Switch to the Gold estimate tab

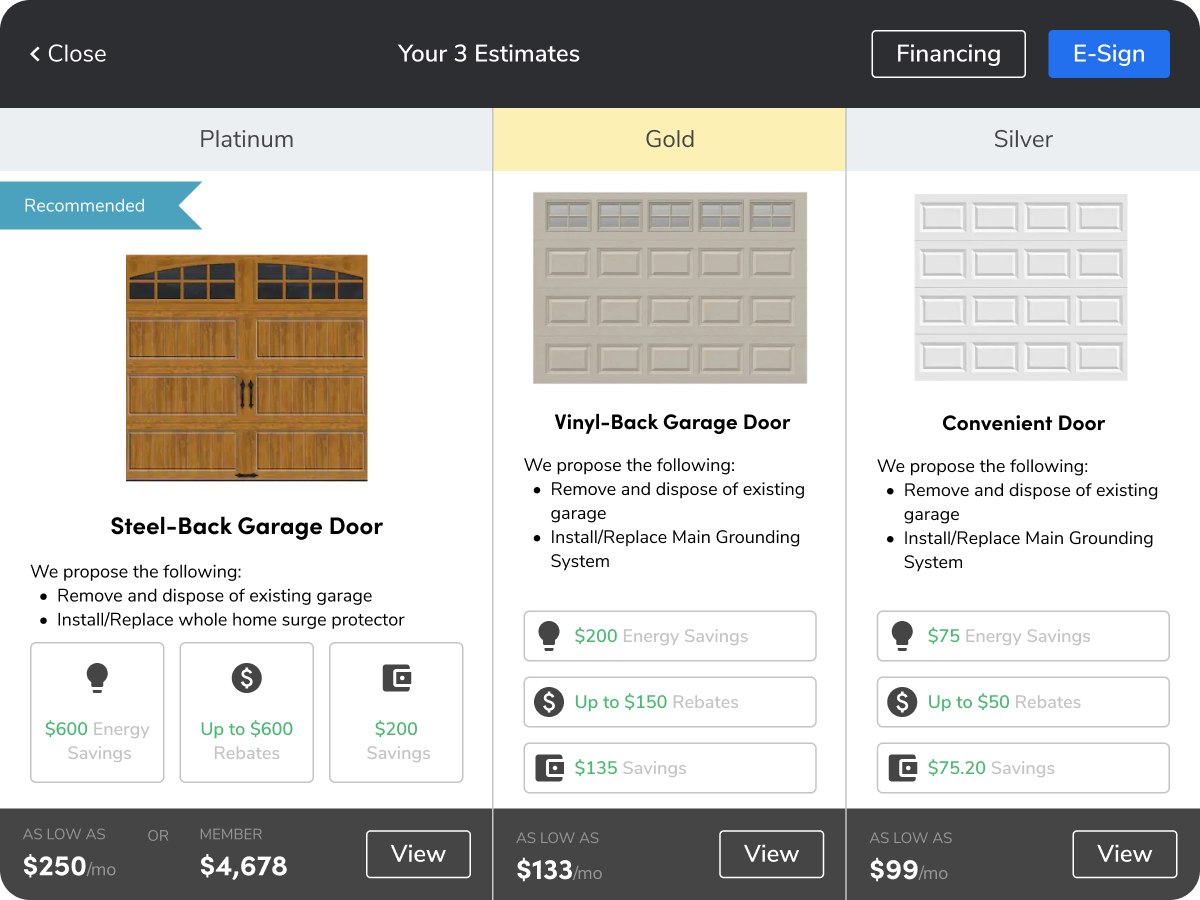669,139
